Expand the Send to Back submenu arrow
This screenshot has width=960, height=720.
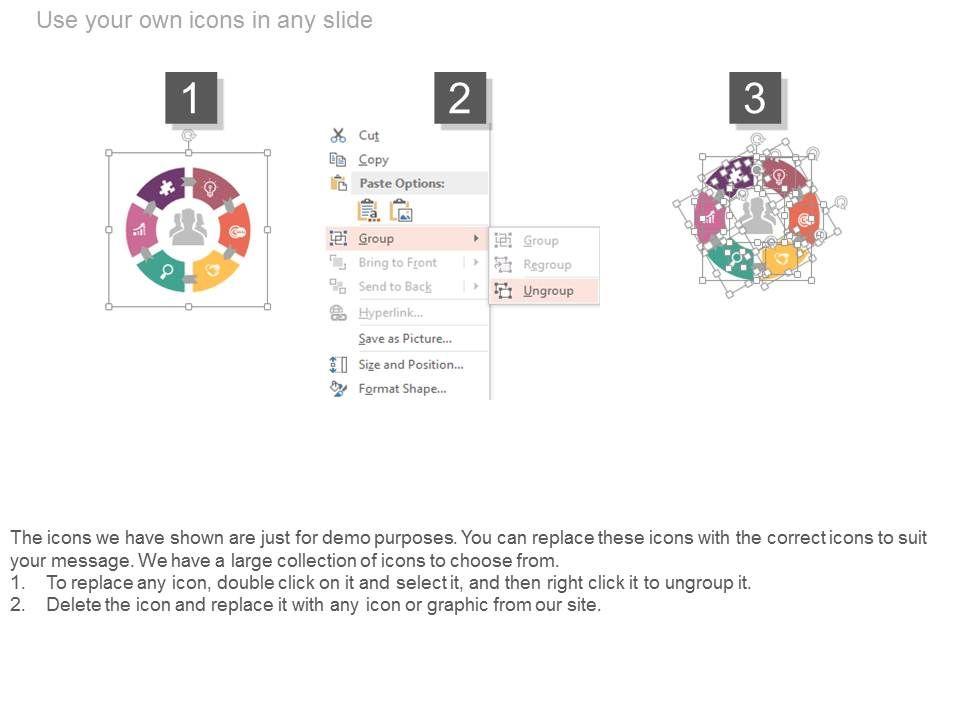476,286
